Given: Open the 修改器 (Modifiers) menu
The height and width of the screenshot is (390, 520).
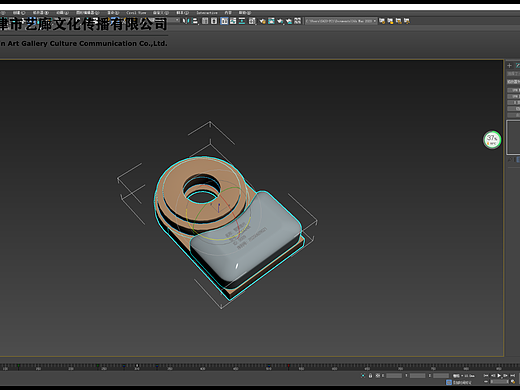Looking at the screenshot, I should click(x=41, y=13).
